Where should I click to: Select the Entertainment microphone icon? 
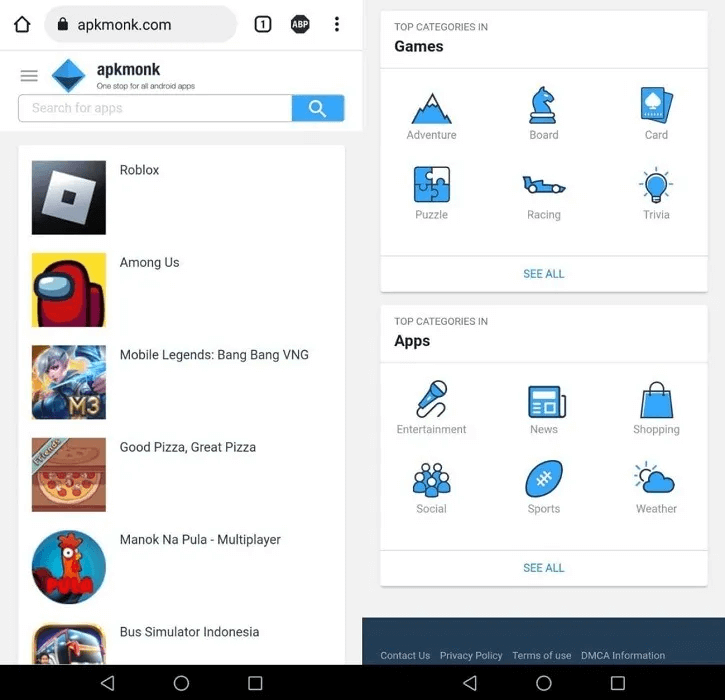tap(431, 399)
